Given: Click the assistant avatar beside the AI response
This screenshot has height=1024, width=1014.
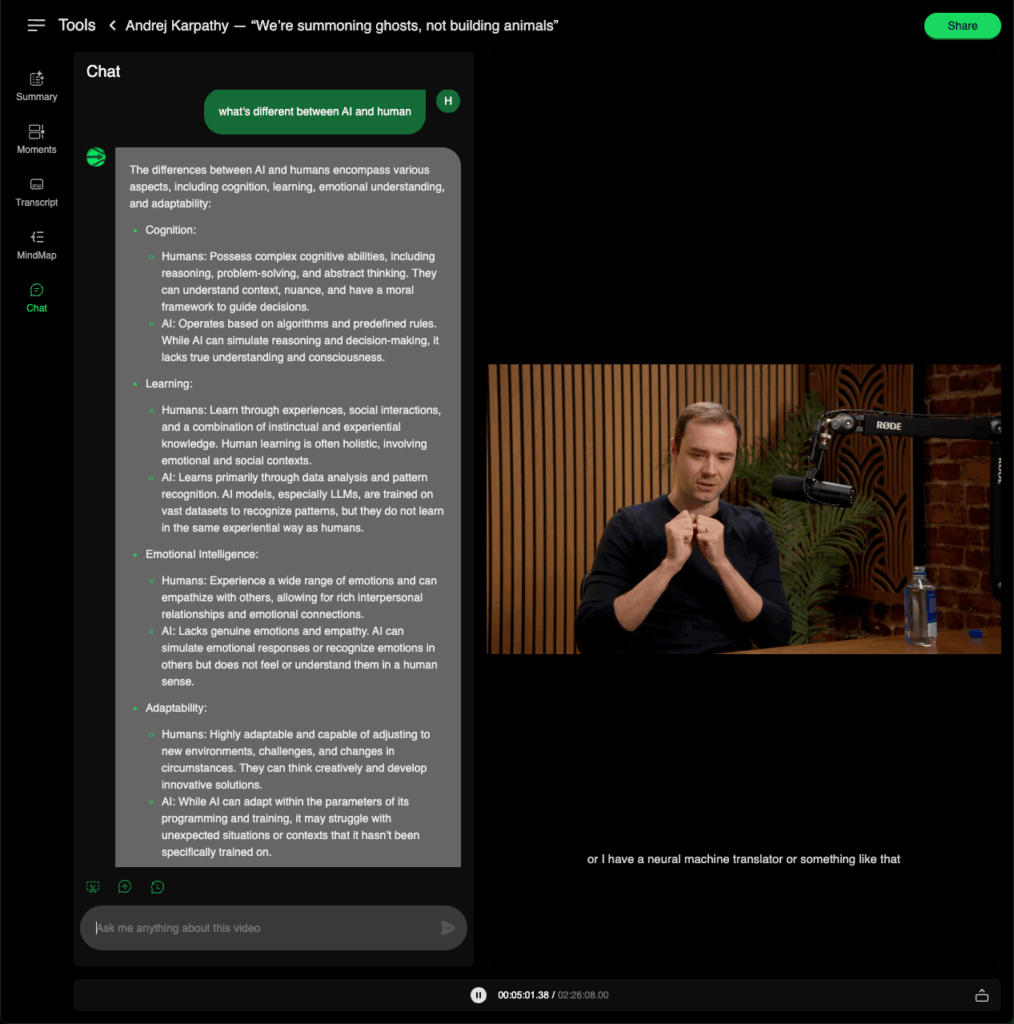Looking at the screenshot, I should pos(95,157).
